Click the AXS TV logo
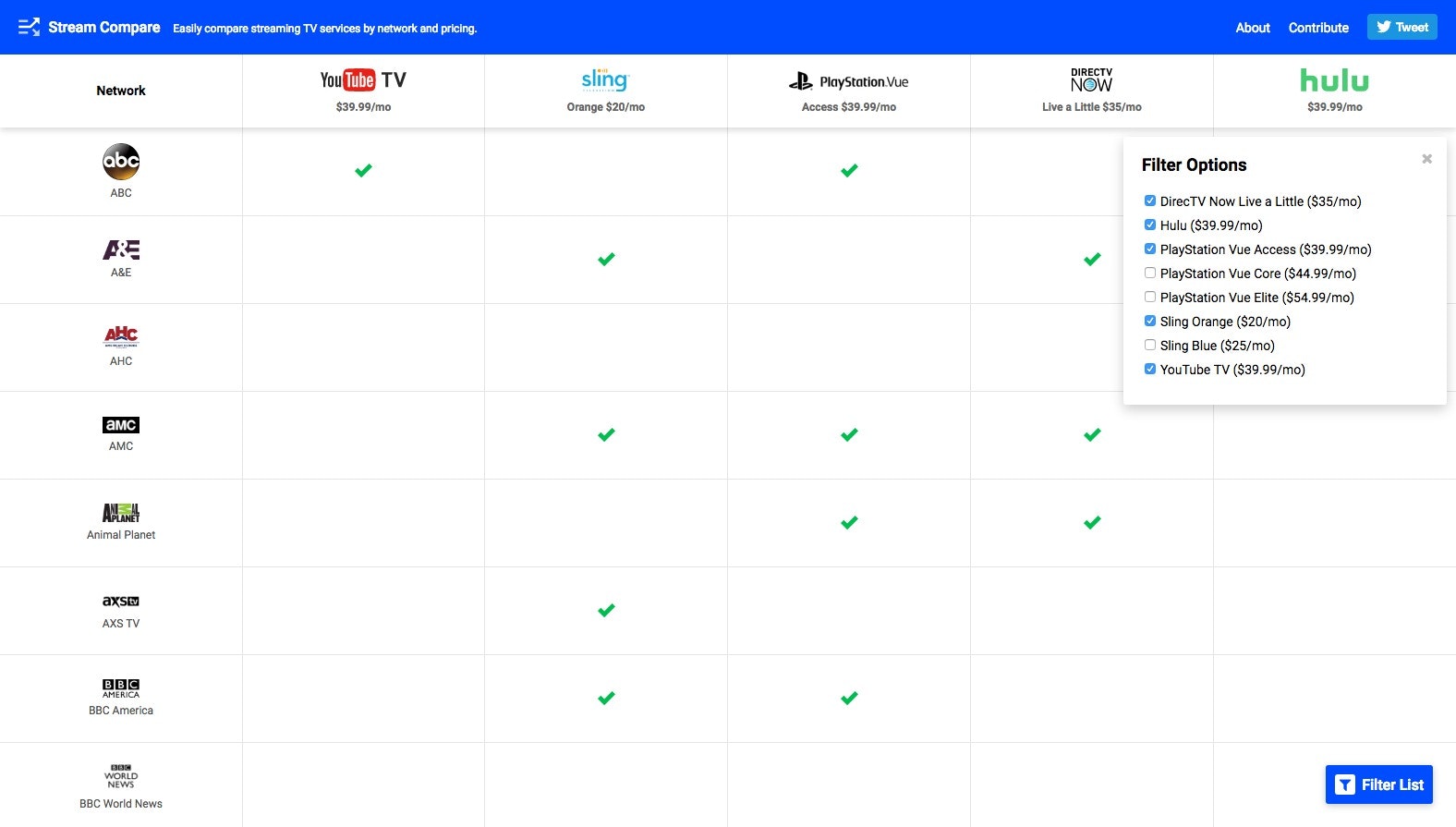 [121, 601]
